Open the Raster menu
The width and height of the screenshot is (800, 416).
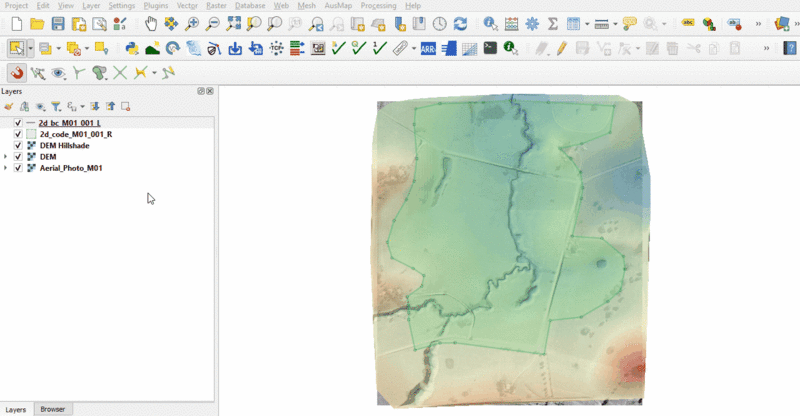tap(216, 6)
